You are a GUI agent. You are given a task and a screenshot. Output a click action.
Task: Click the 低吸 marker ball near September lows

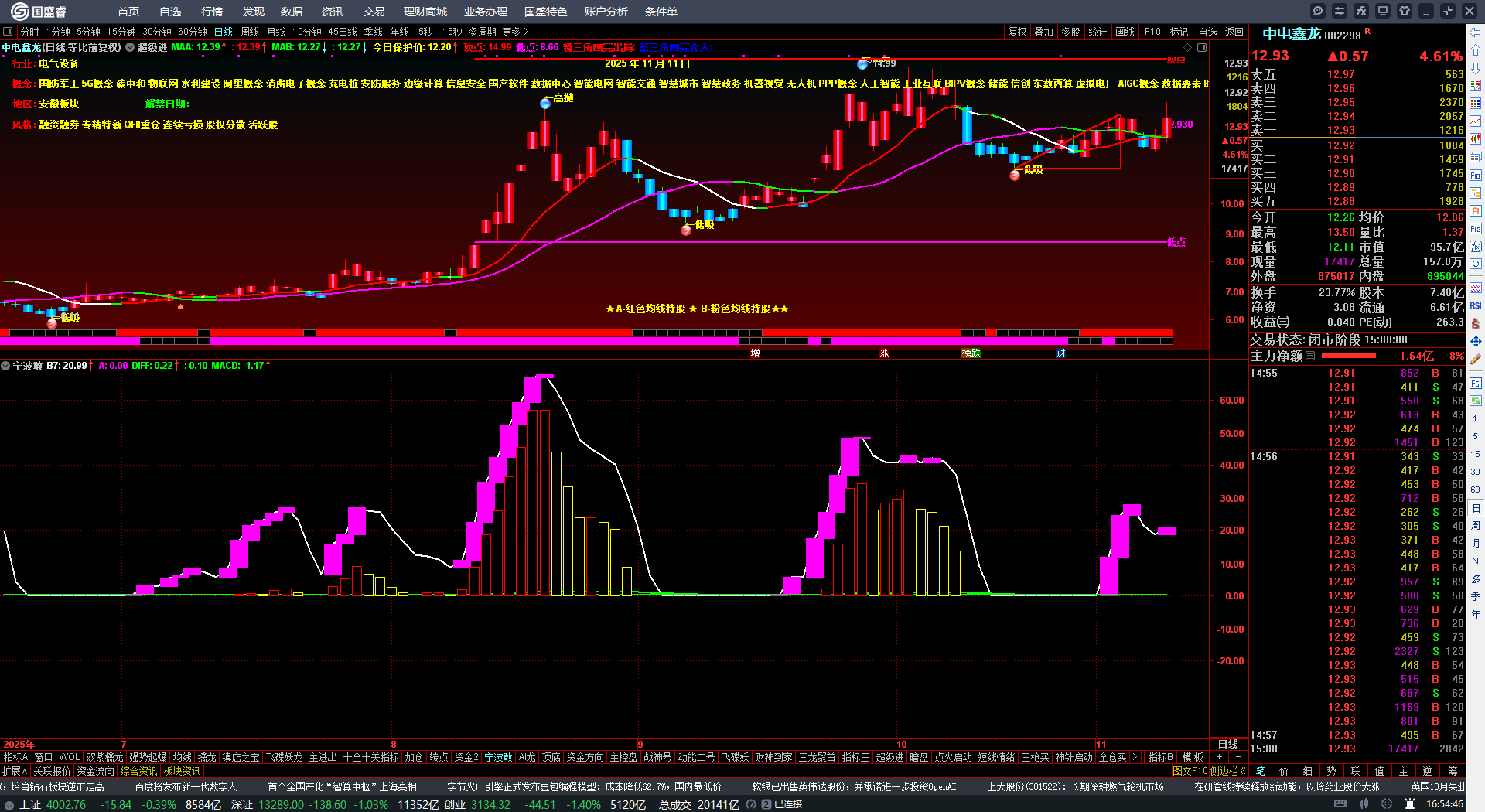point(686,230)
